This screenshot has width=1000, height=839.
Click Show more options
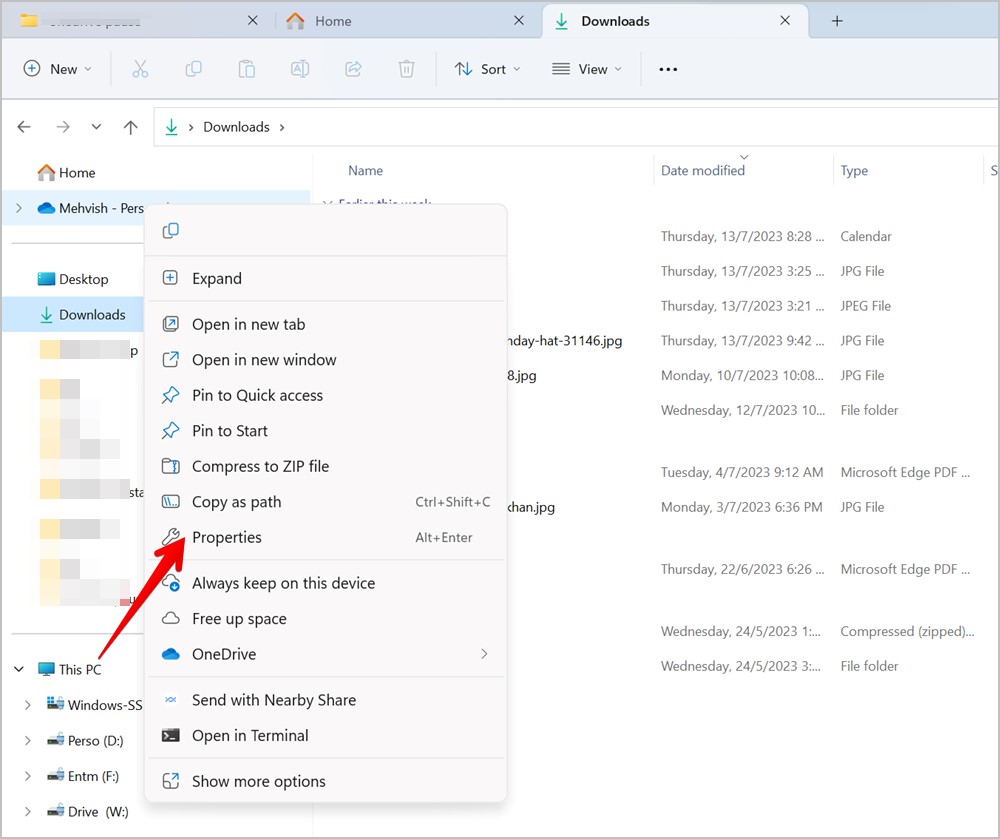[x=326, y=782]
